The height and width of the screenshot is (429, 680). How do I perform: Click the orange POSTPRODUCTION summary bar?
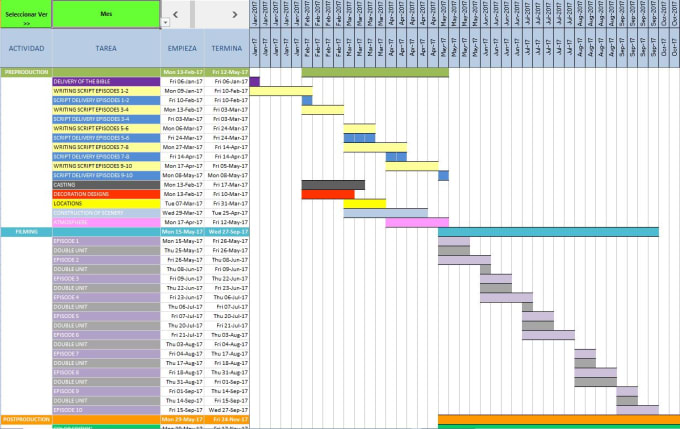coord(559,419)
